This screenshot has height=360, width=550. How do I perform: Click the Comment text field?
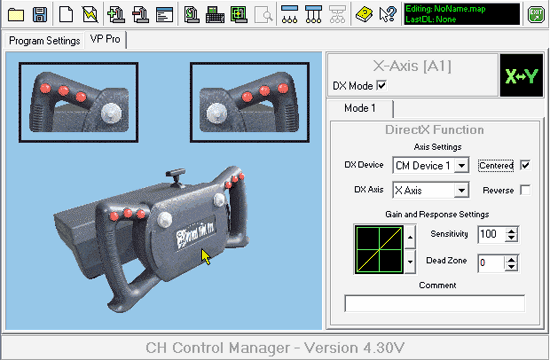(435, 304)
